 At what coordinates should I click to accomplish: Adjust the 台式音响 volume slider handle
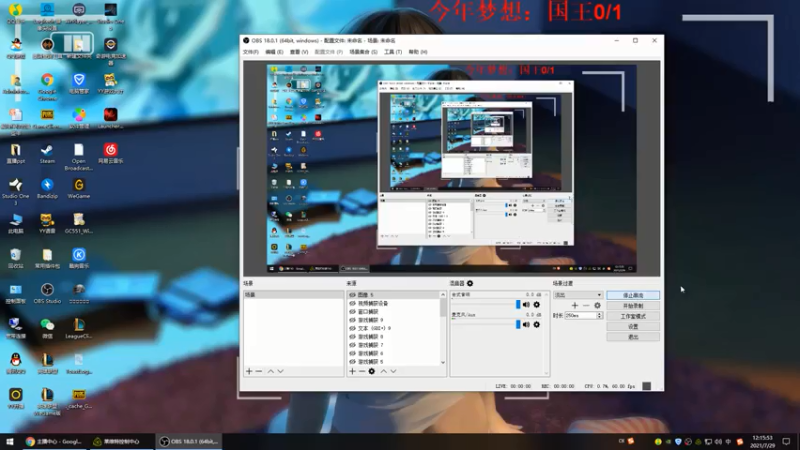pos(518,305)
